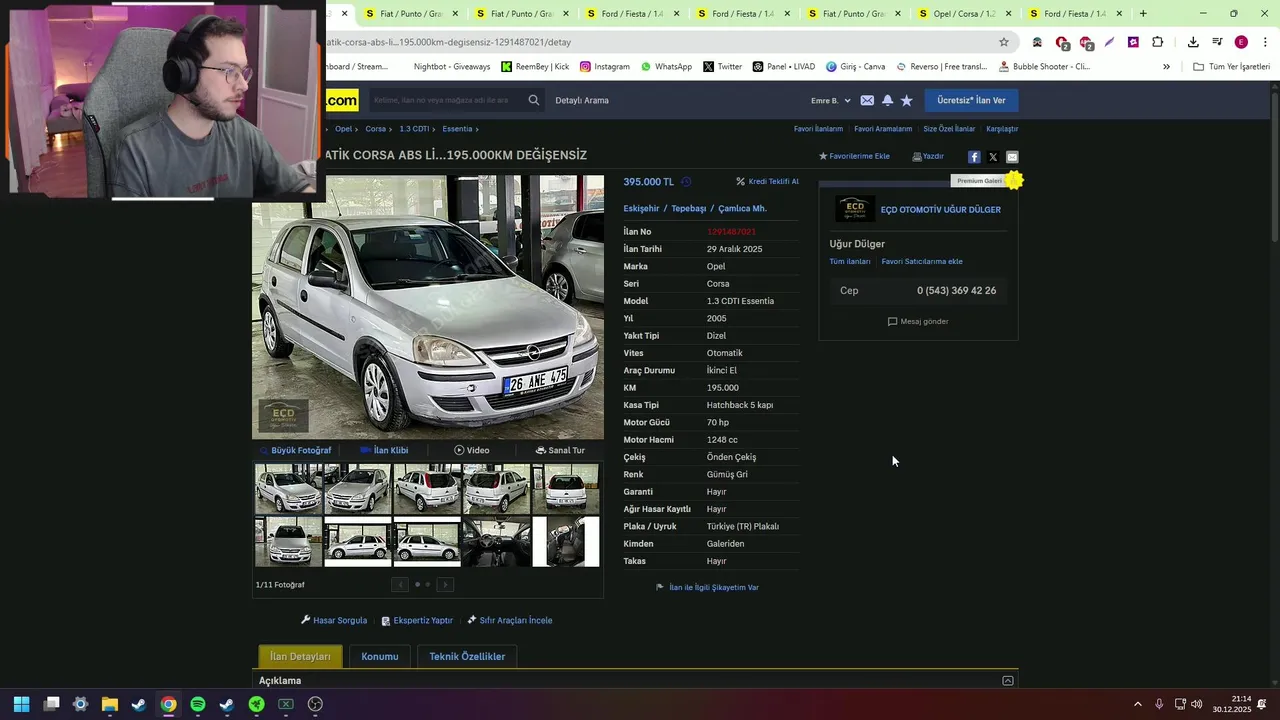This screenshot has height=720, width=1280.
Task: Open Tüm Yer İşaretleri bookmarks folder
Action: click(x=1231, y=67)
